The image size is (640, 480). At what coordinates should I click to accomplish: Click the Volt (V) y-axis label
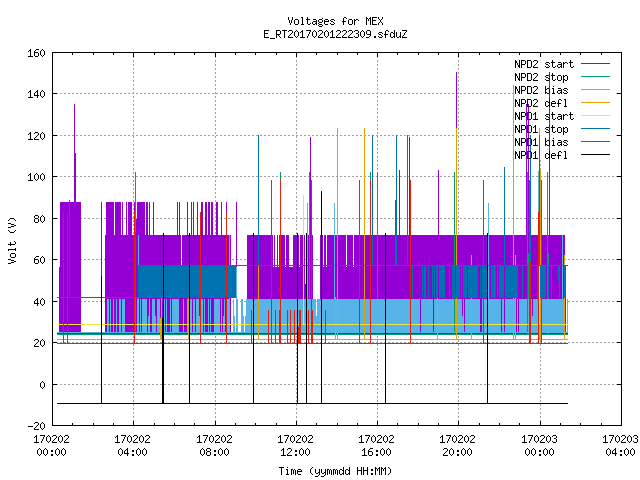12,241
